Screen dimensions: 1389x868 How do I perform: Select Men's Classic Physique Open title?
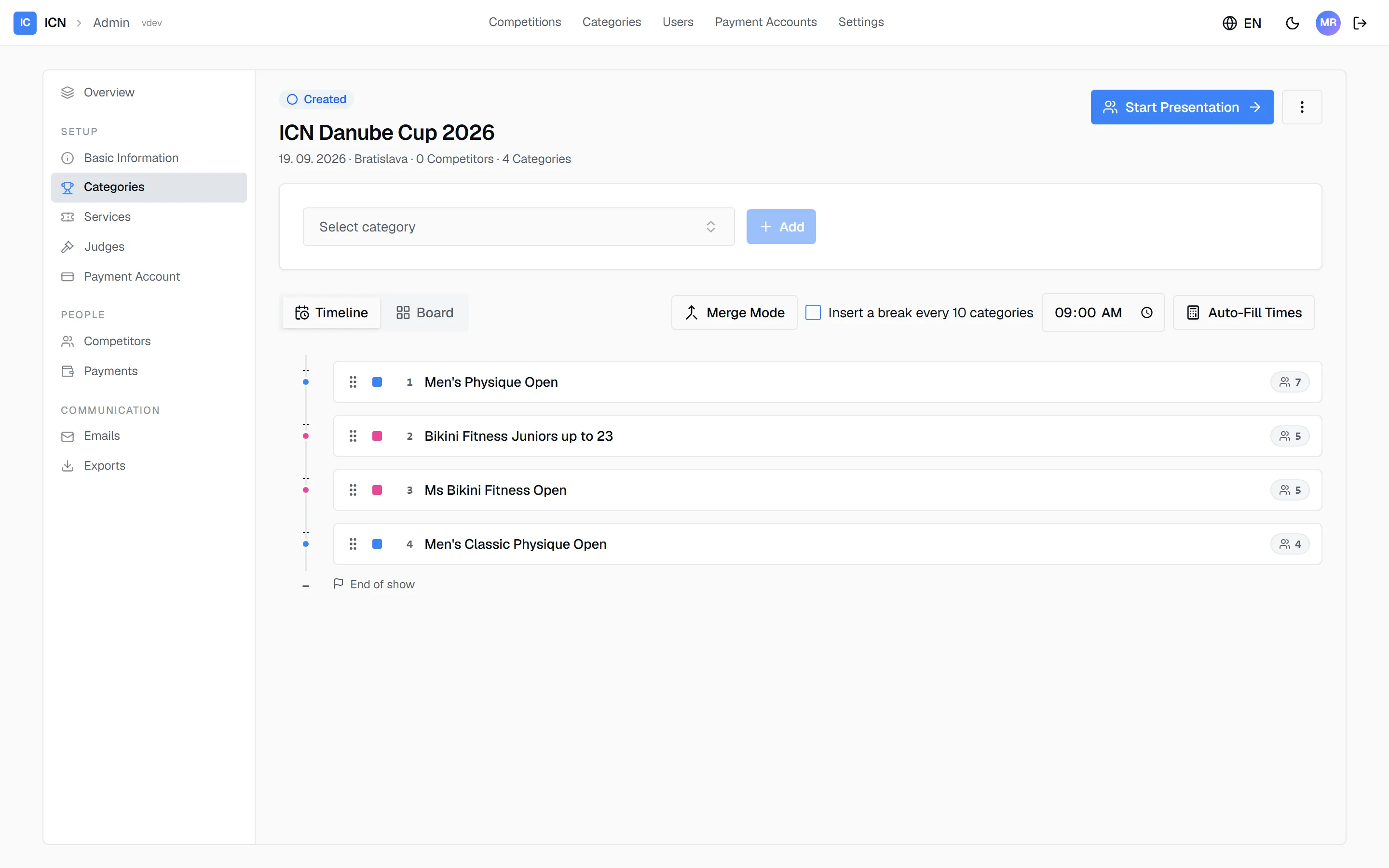click(x=516, y=543)
